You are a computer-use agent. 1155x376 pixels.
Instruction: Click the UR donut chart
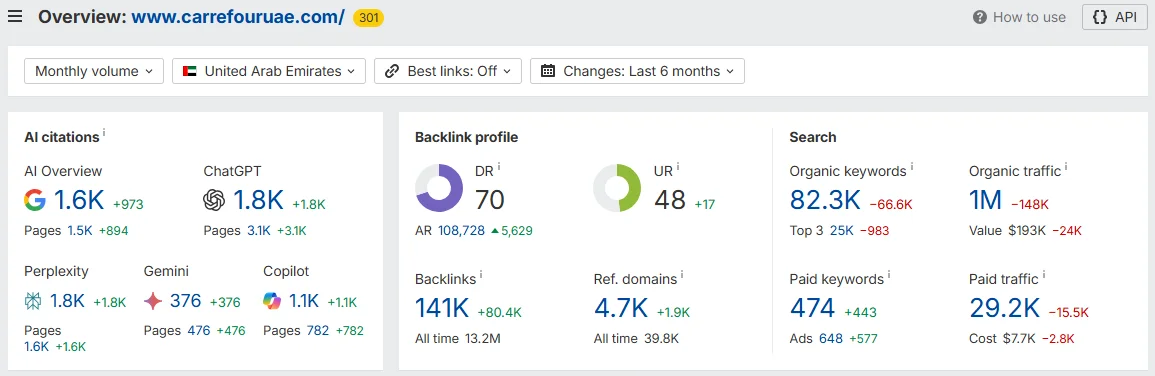pos(618,188)
